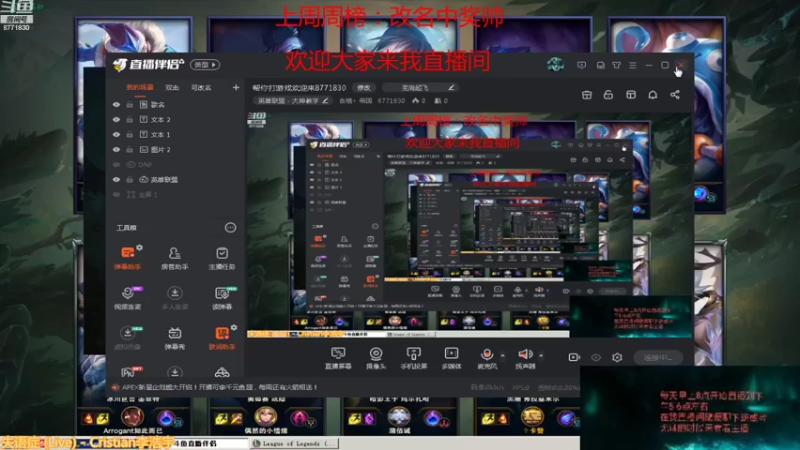Toggle the preview eye icon near 连接中
800x450 pixels.
click(x=595, y=357)
